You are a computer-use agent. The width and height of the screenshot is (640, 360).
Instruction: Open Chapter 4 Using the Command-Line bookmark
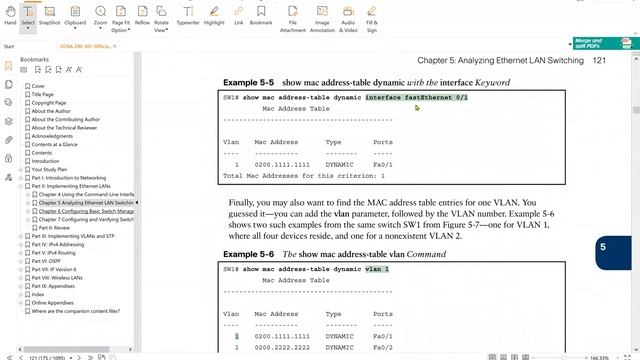pyautogui.click(x=86, y=194)
